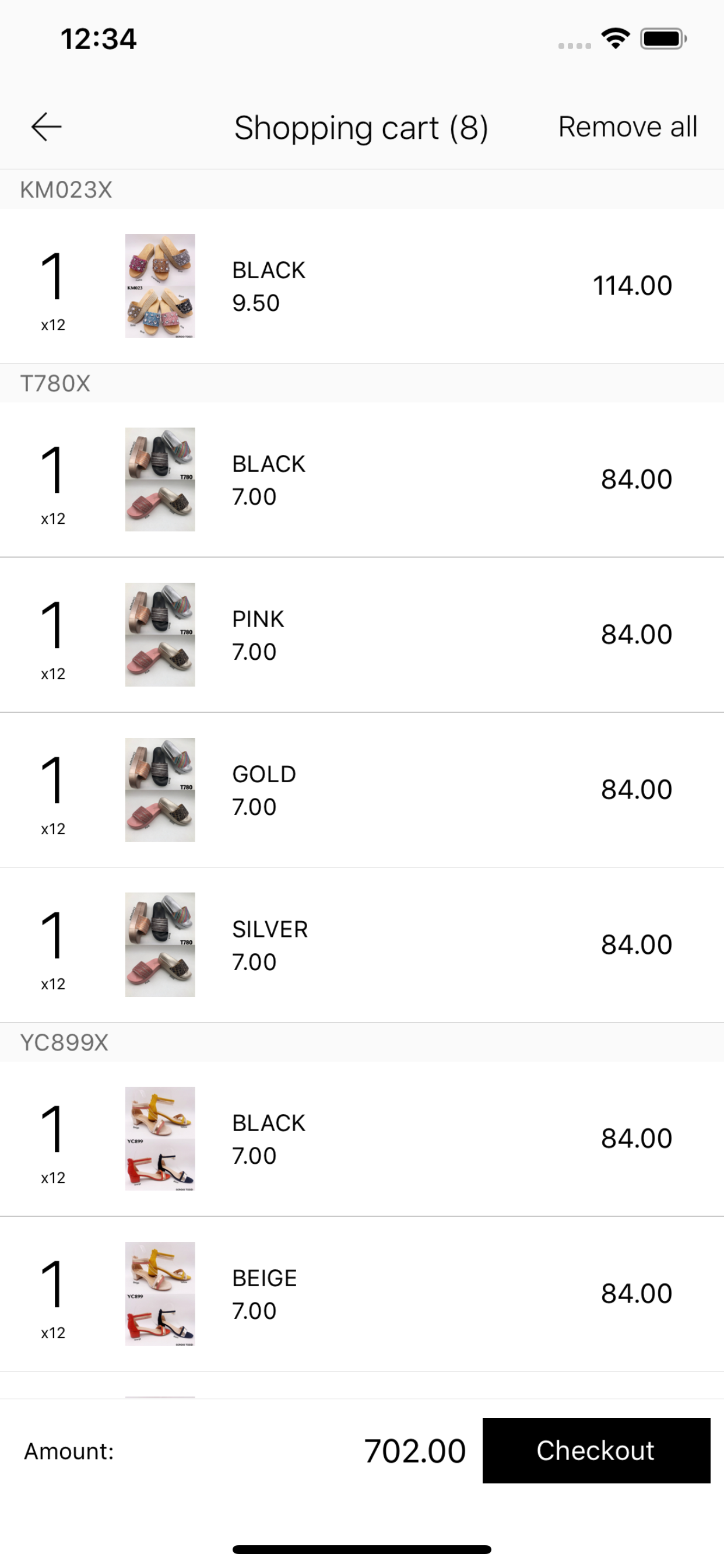Open thumbnail of T780X GOLD slipper
This screenshot has height=1568, width=724.
(x=160, y=789)
